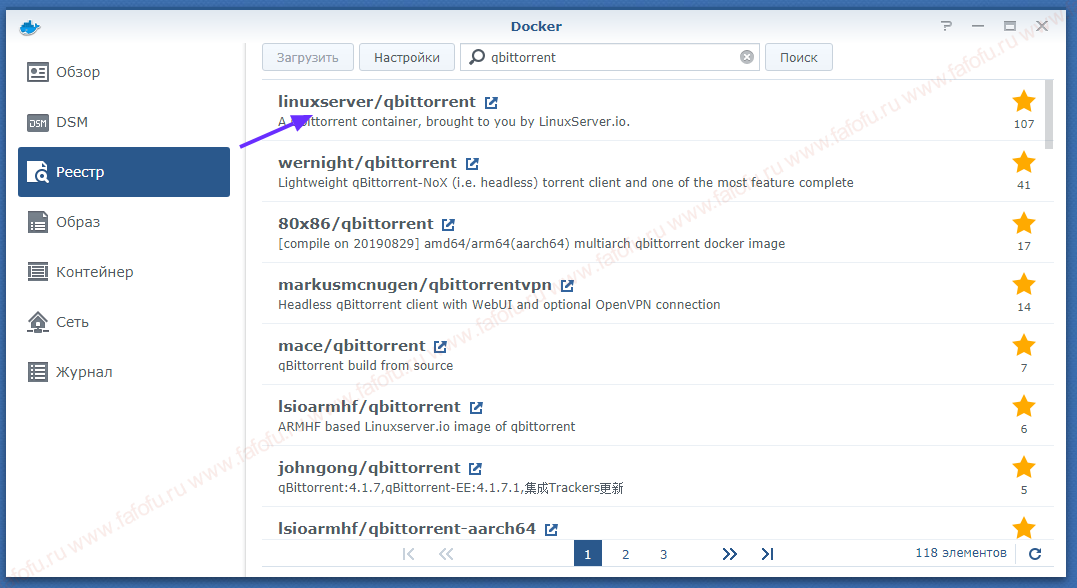Open external link for markusmcnugen/qbittorrentvpn
Viewport: 1077px width, 588px height.
[x=567, y=285]
